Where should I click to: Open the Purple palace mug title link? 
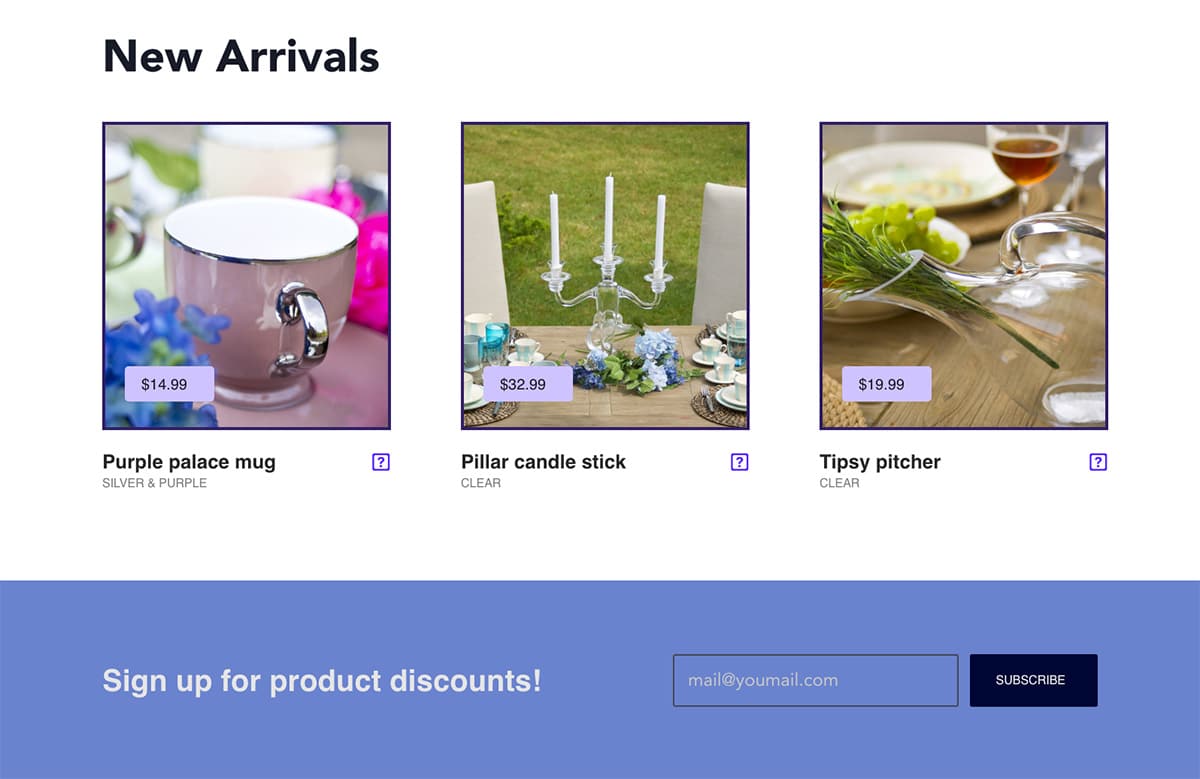pyautogui.click(x=189, y=462)
